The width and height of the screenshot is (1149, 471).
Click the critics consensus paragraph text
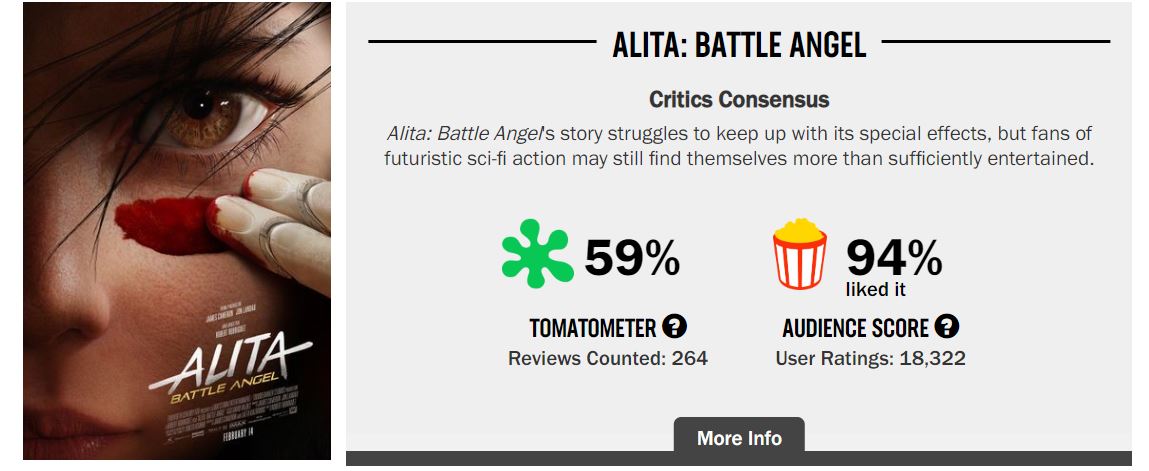point(739,158)
